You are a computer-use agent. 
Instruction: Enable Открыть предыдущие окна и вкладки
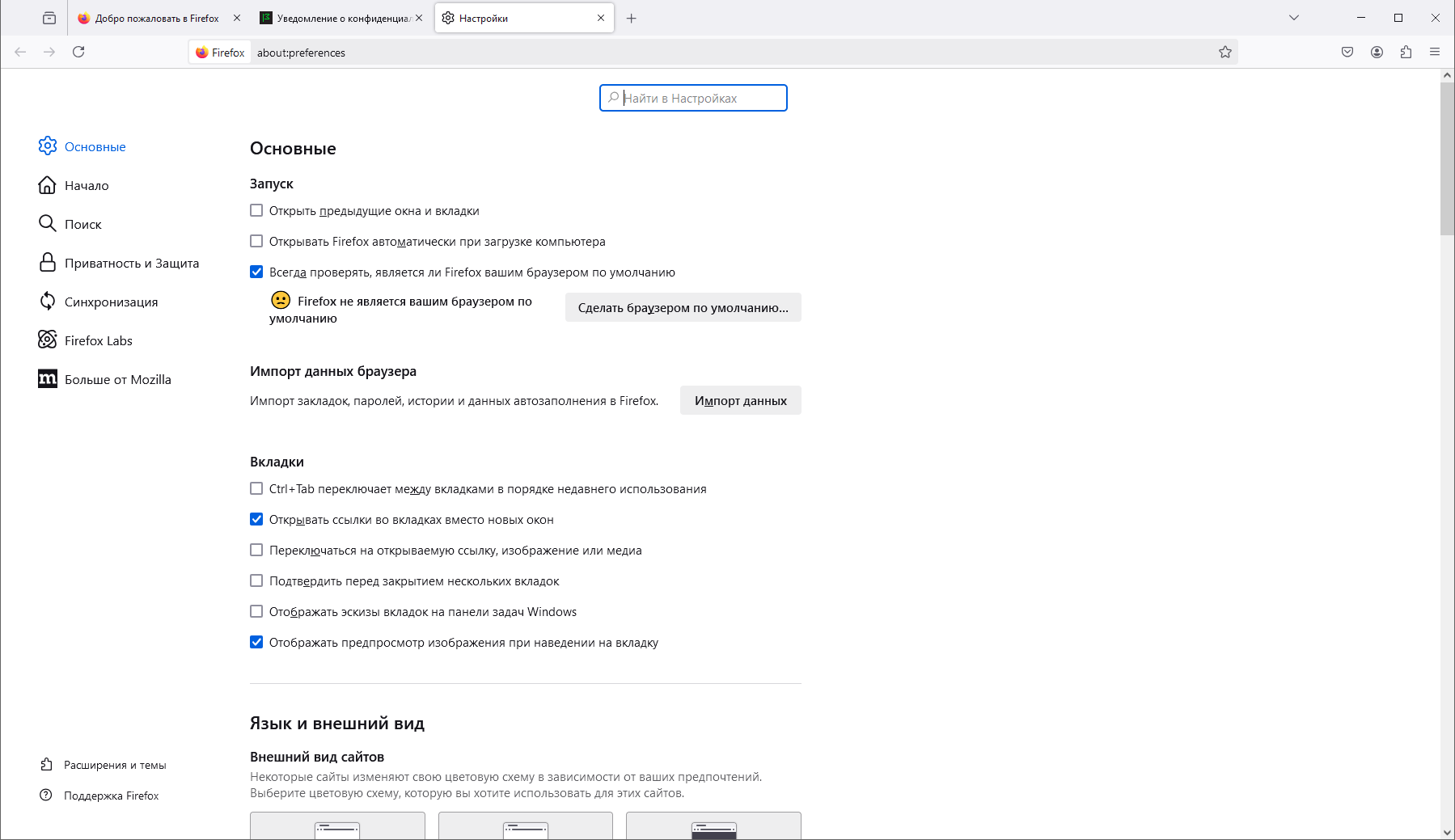(x=256, y=210)
